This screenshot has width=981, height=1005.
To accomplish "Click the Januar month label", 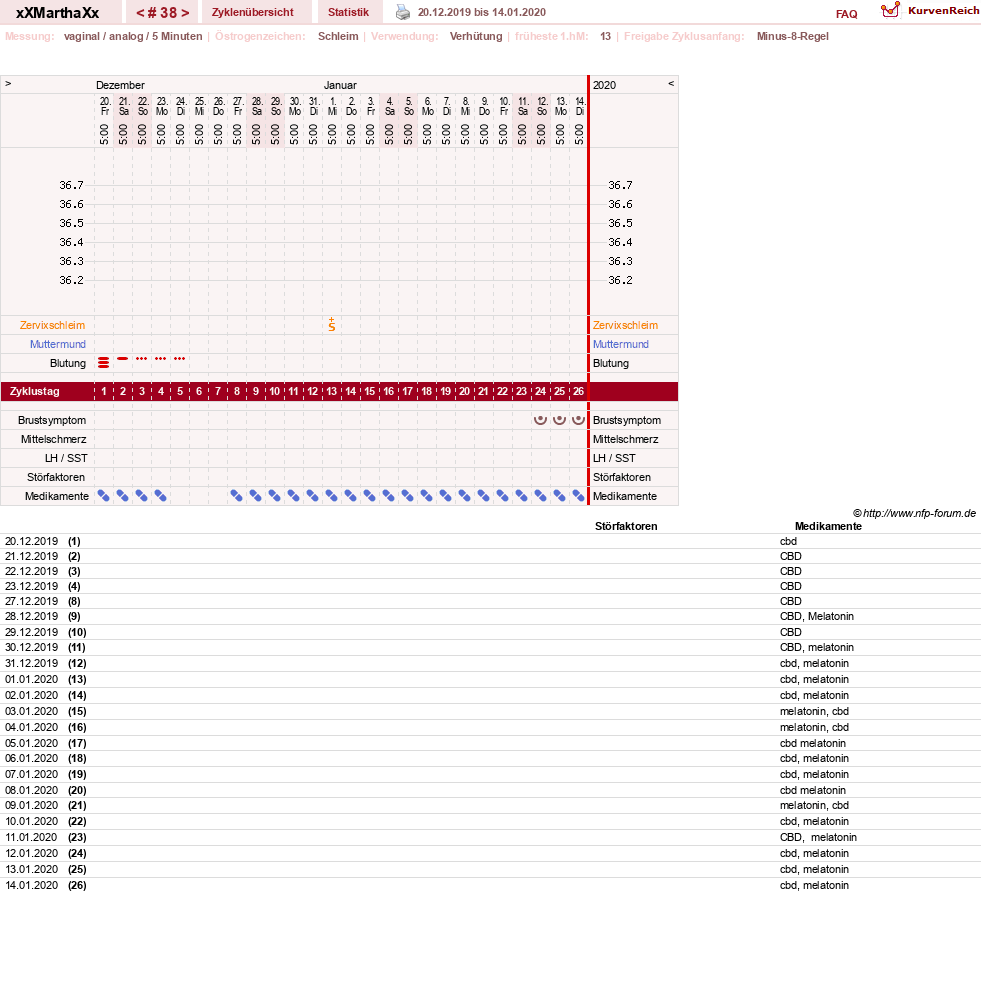I will [340, 85].
